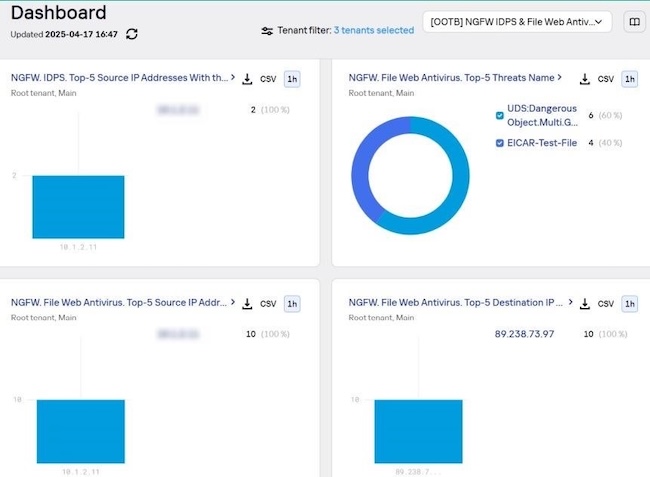Export Antivirus Top-5 Source IP widget as CSV
650x477 pixels.
268,304
